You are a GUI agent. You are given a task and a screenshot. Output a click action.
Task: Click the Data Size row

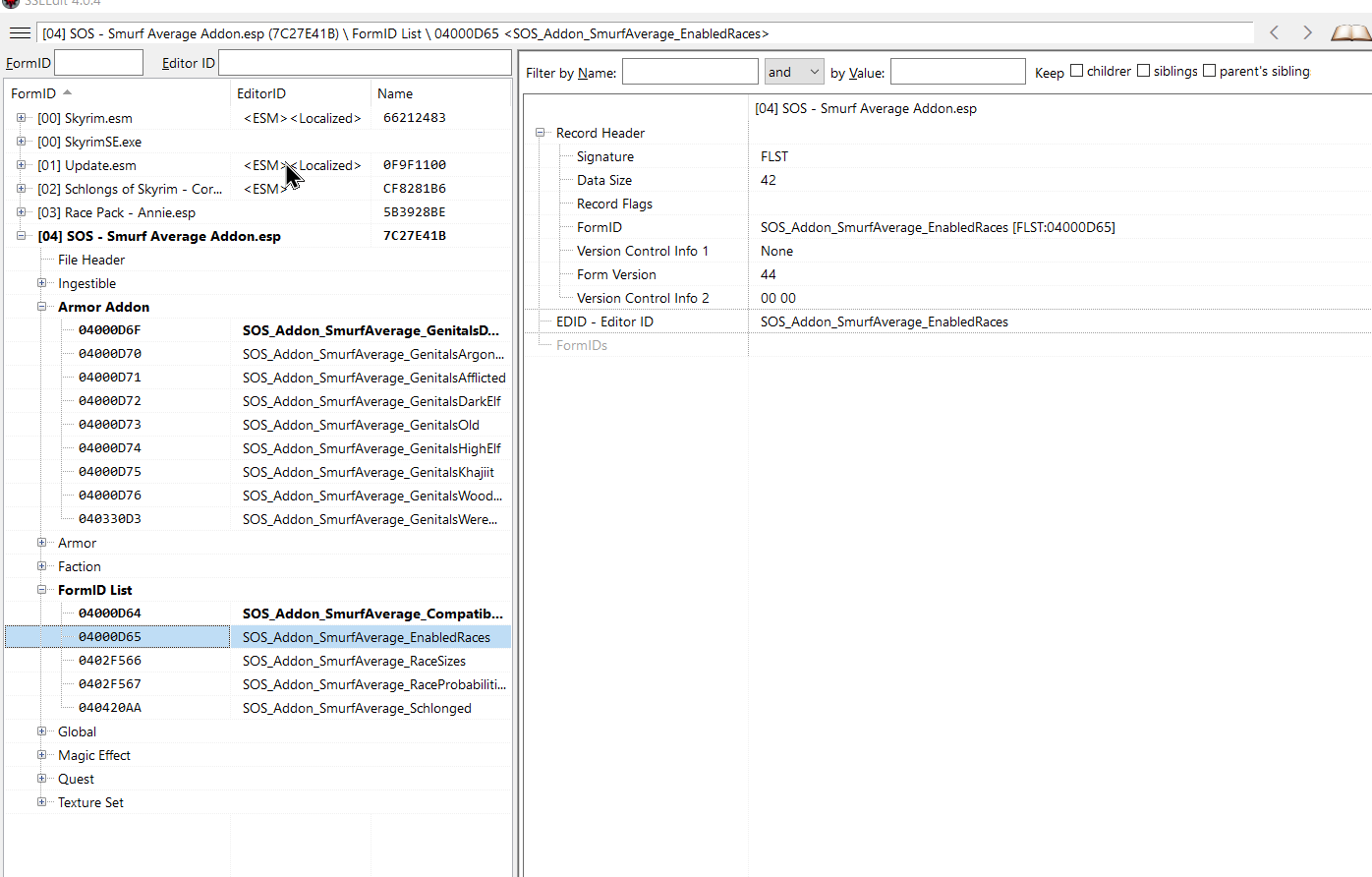pos(947,180)
